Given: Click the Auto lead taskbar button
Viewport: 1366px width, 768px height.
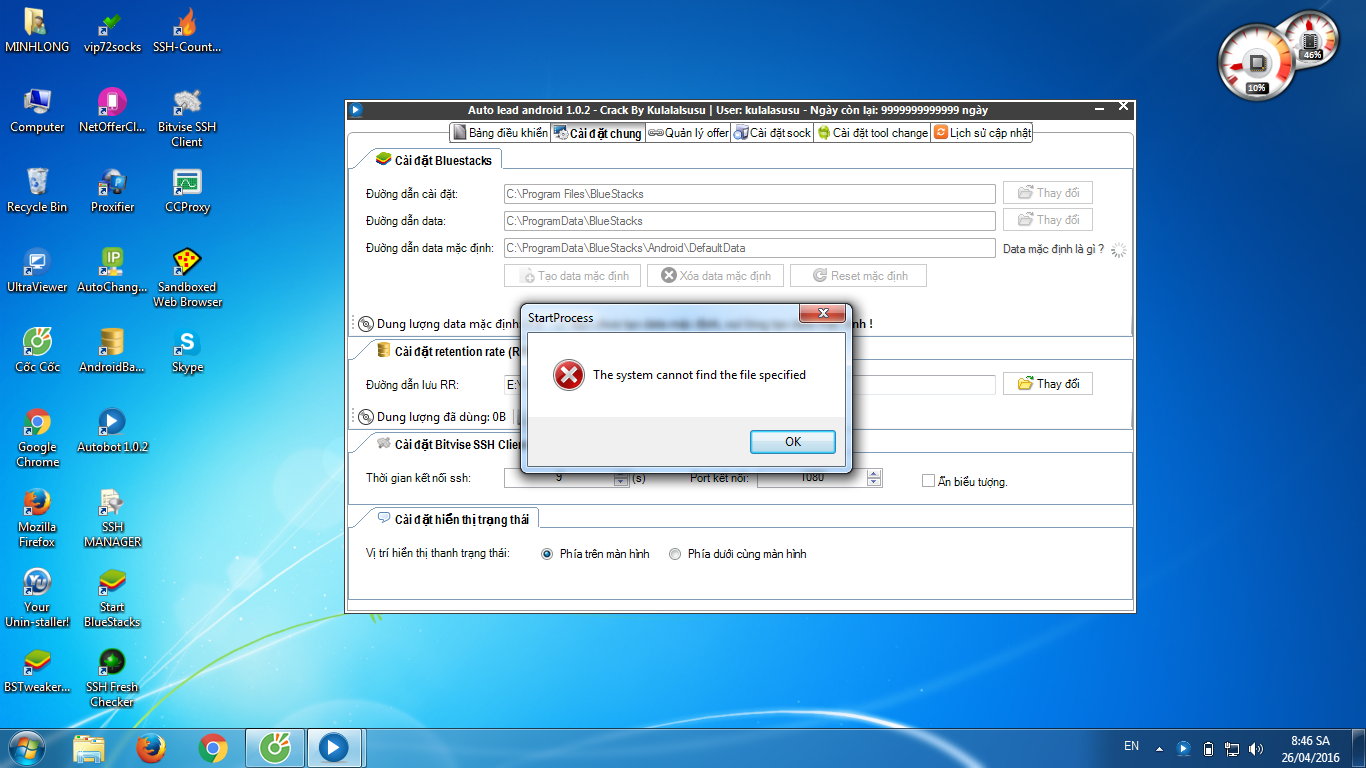Looking at the screenshot, I should tap(334, 747).
